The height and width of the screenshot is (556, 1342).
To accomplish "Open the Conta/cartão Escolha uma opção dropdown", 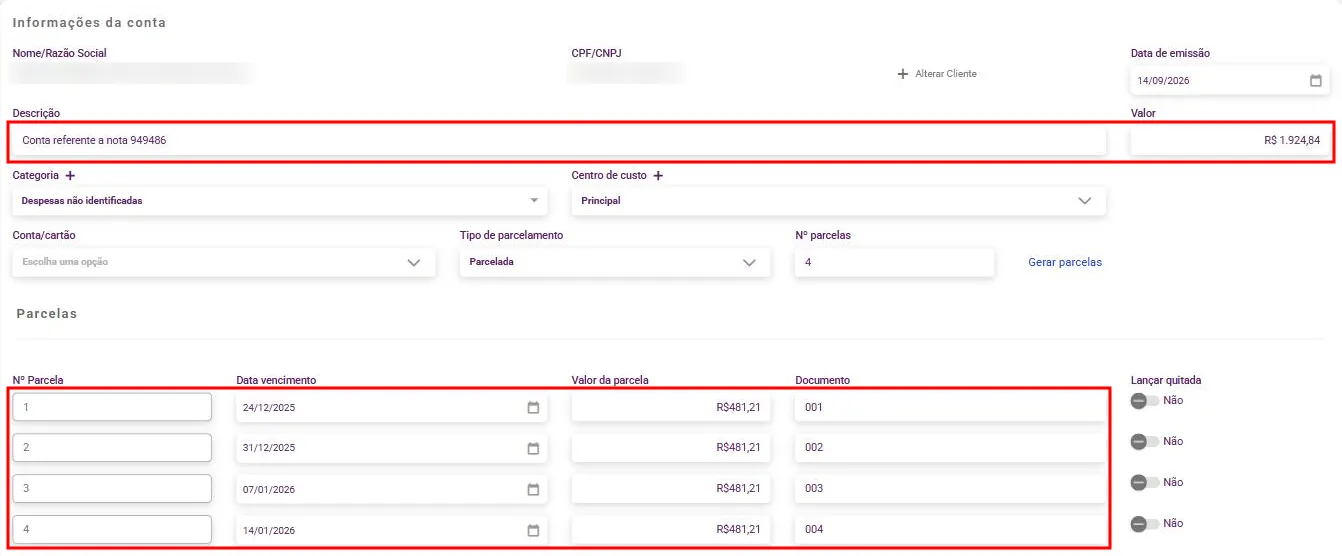I will click(224, 262).
